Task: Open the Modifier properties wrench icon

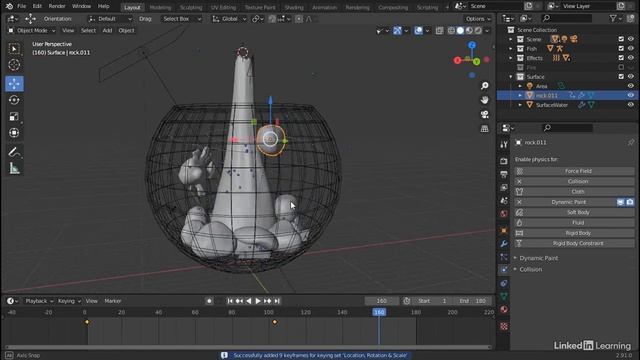Action: click(x=504, y=244)
